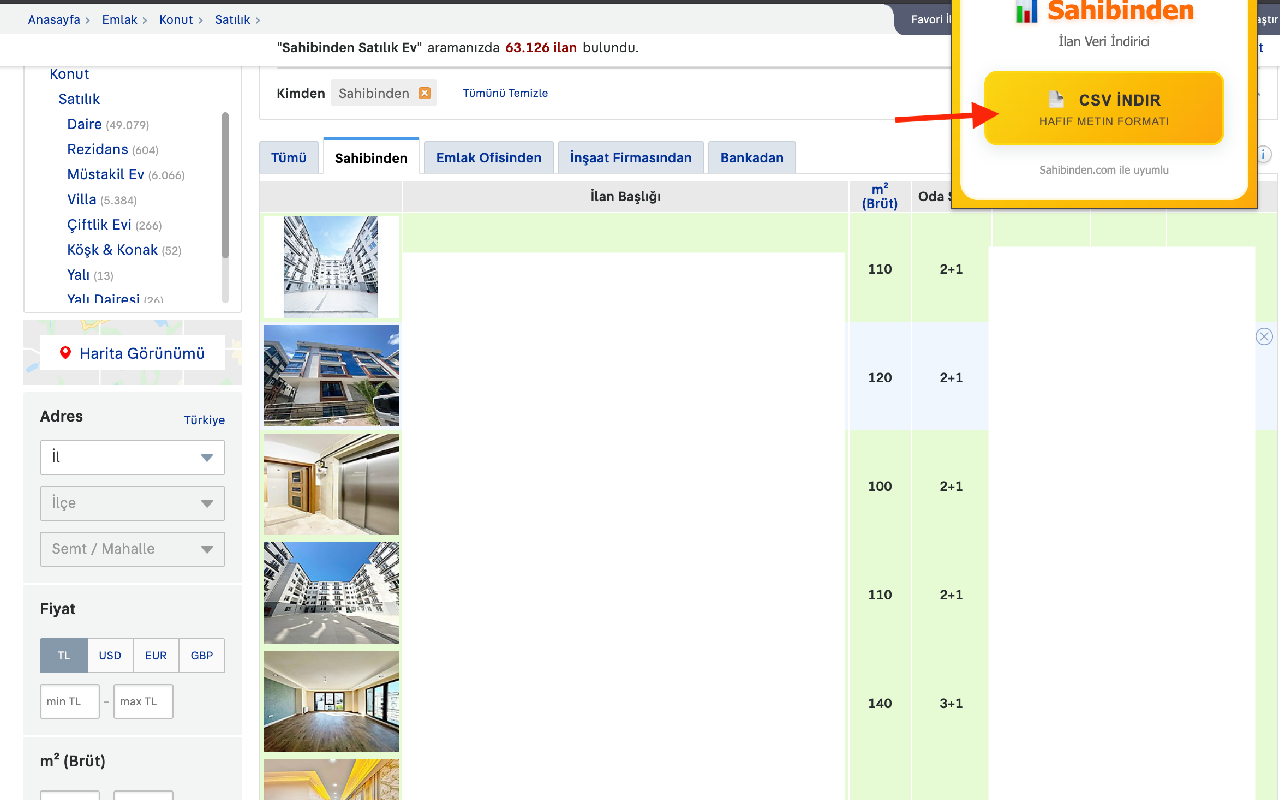Click the Fiyat section heading

click(x=58, y=609)
